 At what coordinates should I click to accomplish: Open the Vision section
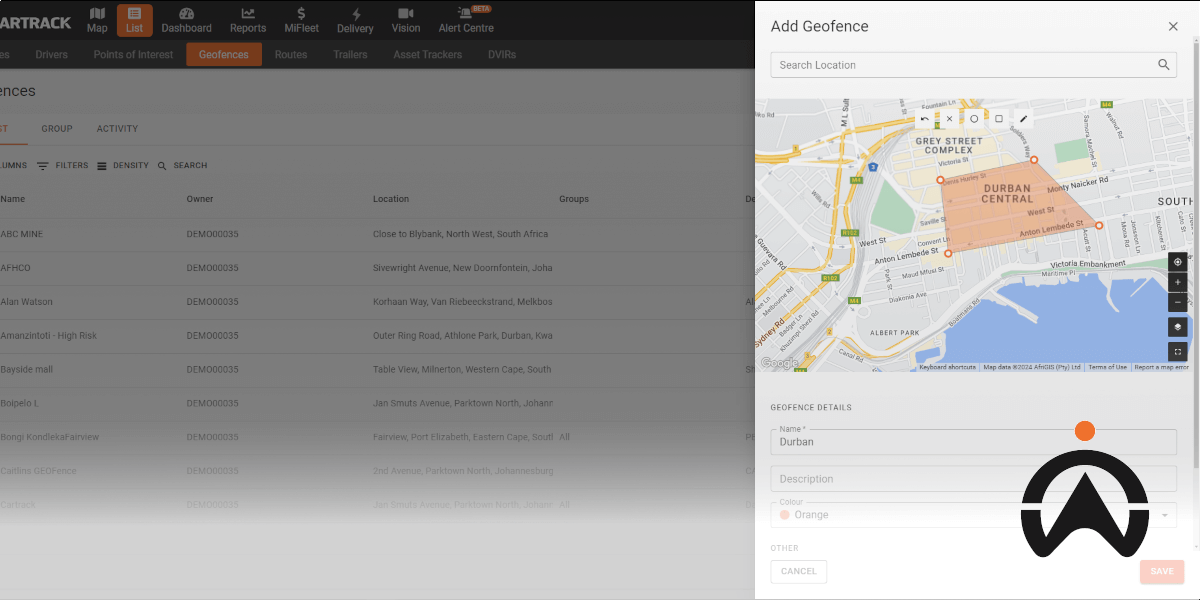point(406,20)
